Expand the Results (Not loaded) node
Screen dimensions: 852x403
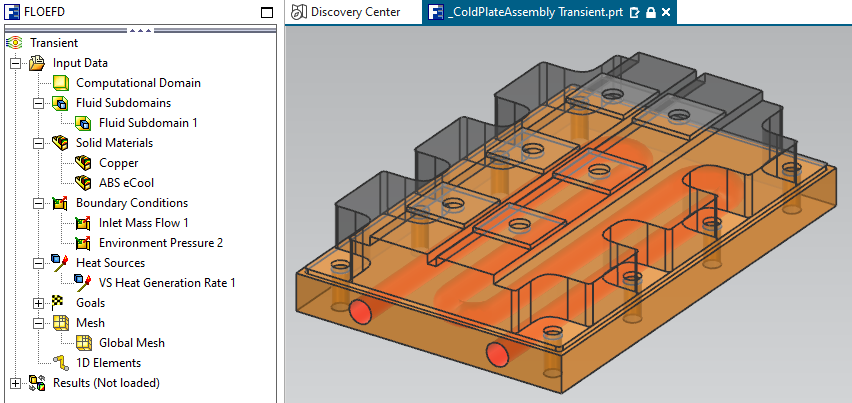pos(15,383)
